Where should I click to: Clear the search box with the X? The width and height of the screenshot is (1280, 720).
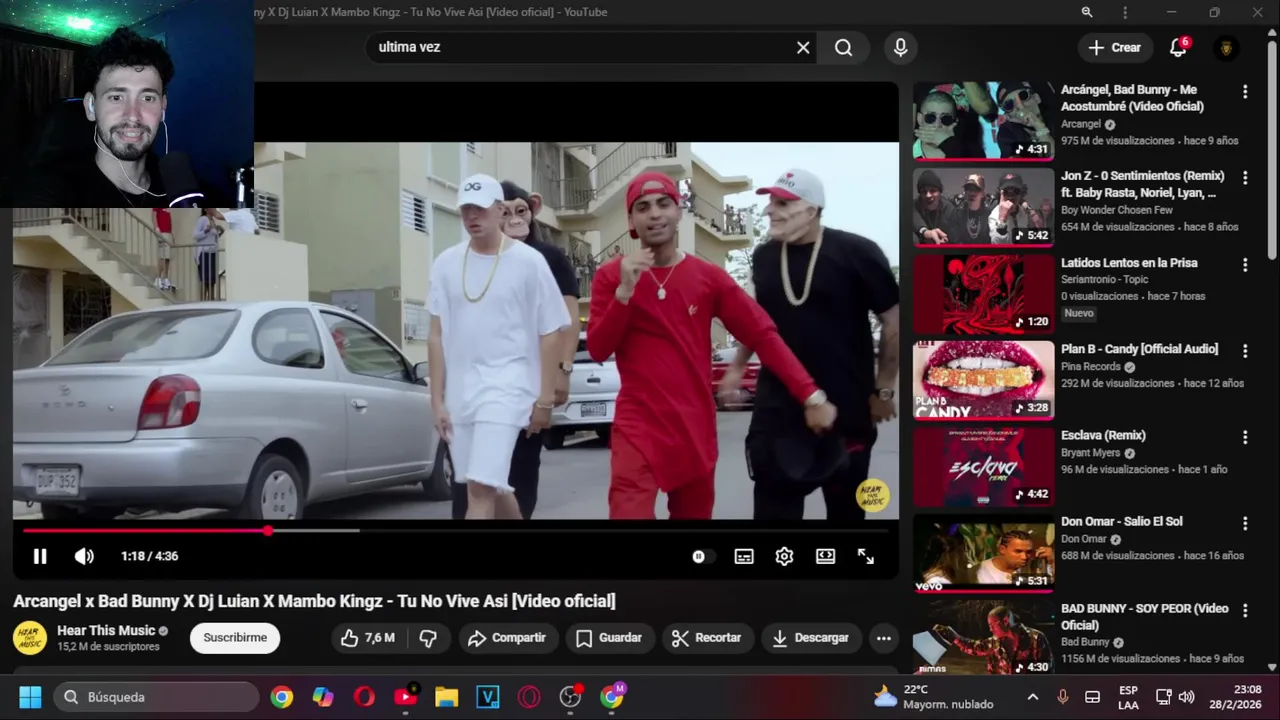point(803,47)
